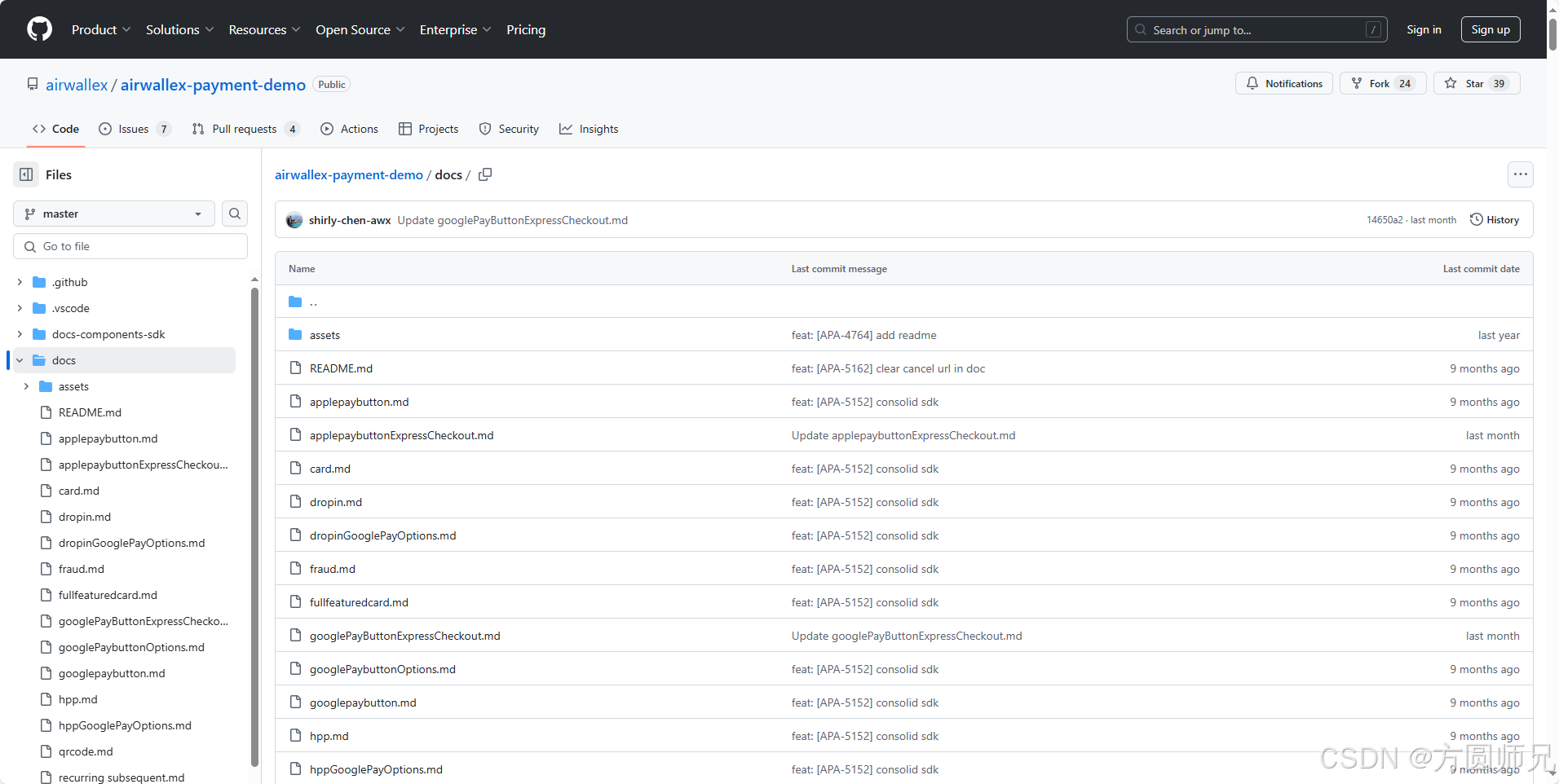Open the airwallex owner link
The height and width of the screenshot is (784, 1559).
click(x=77, y=85)
